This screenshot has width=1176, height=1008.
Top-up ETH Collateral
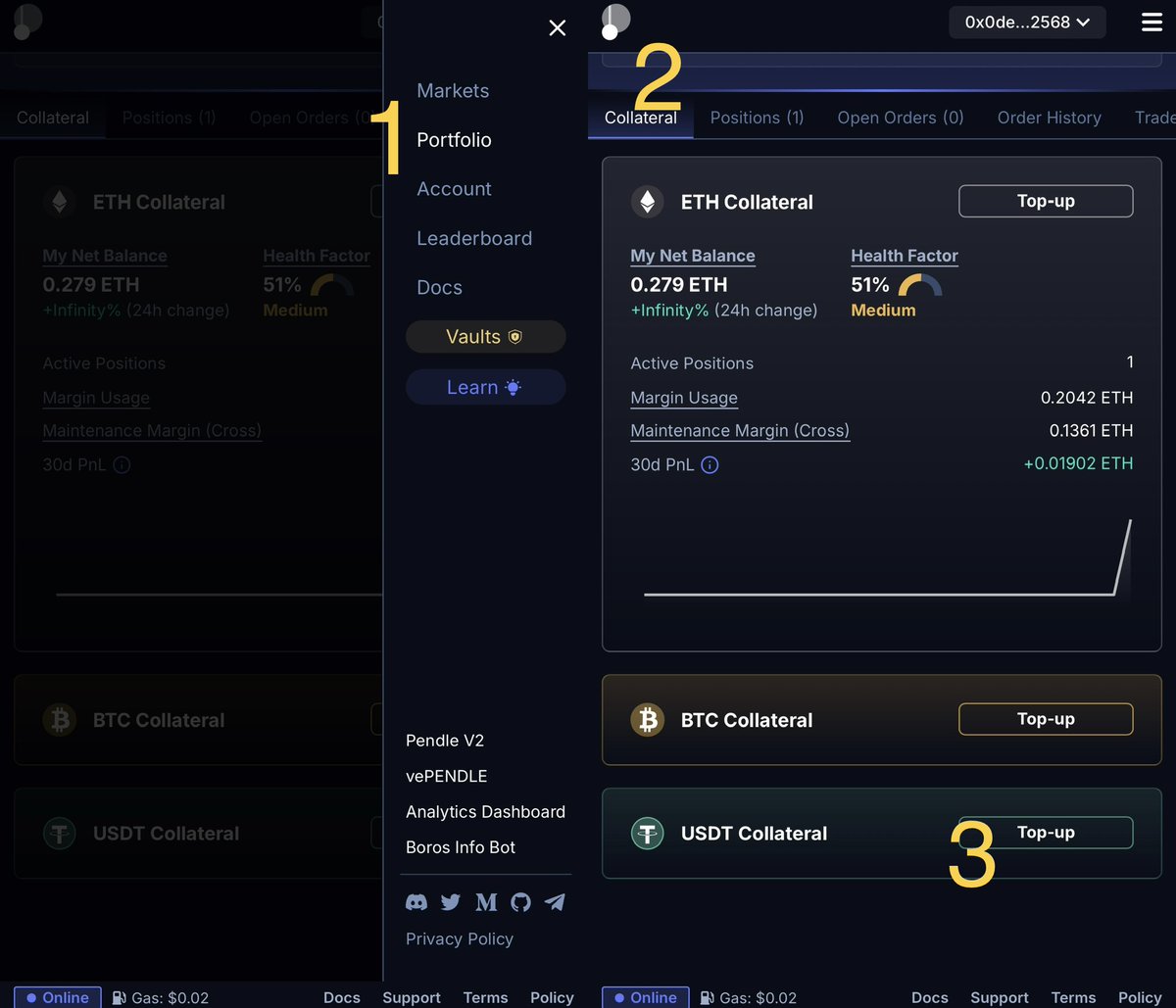tap(1046, 201)
